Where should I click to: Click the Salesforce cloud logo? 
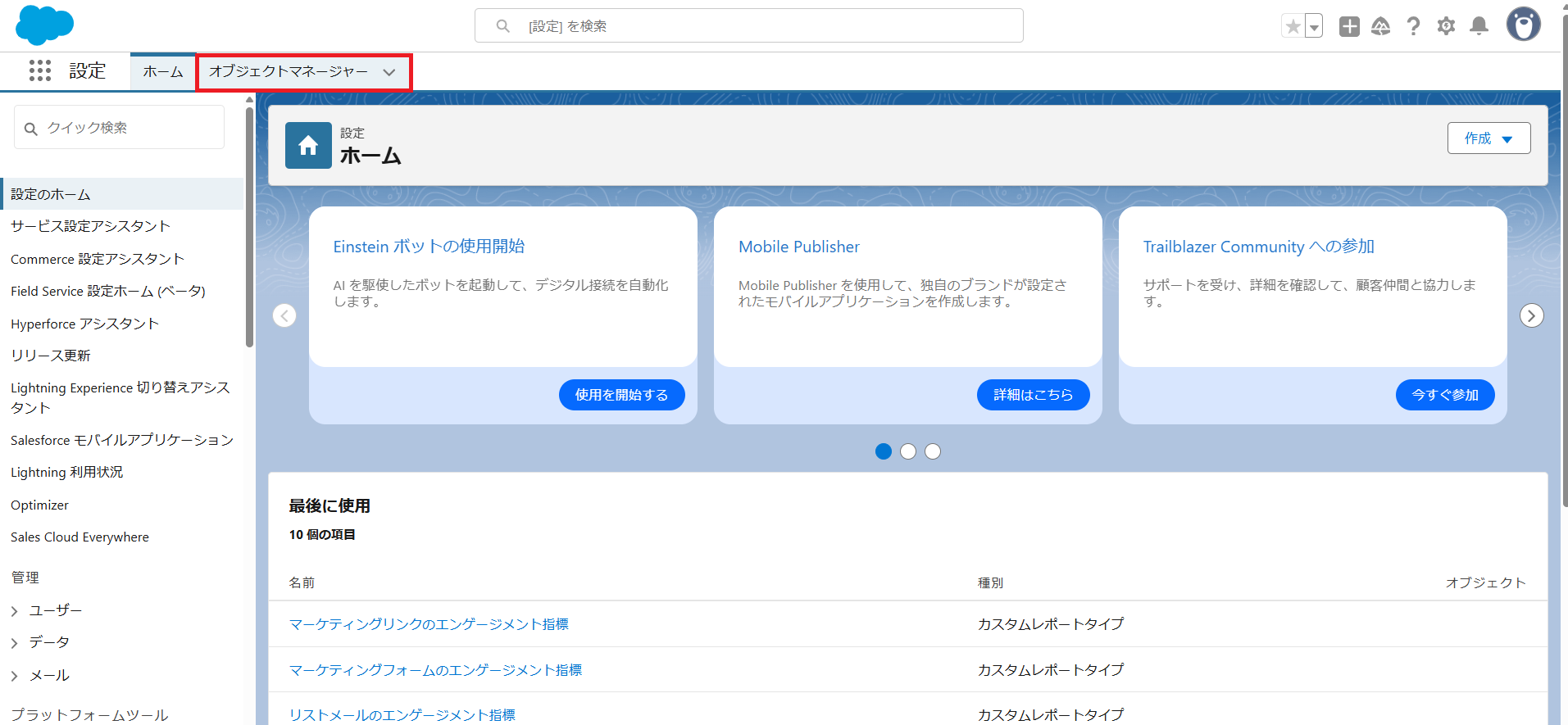(44, 25)
